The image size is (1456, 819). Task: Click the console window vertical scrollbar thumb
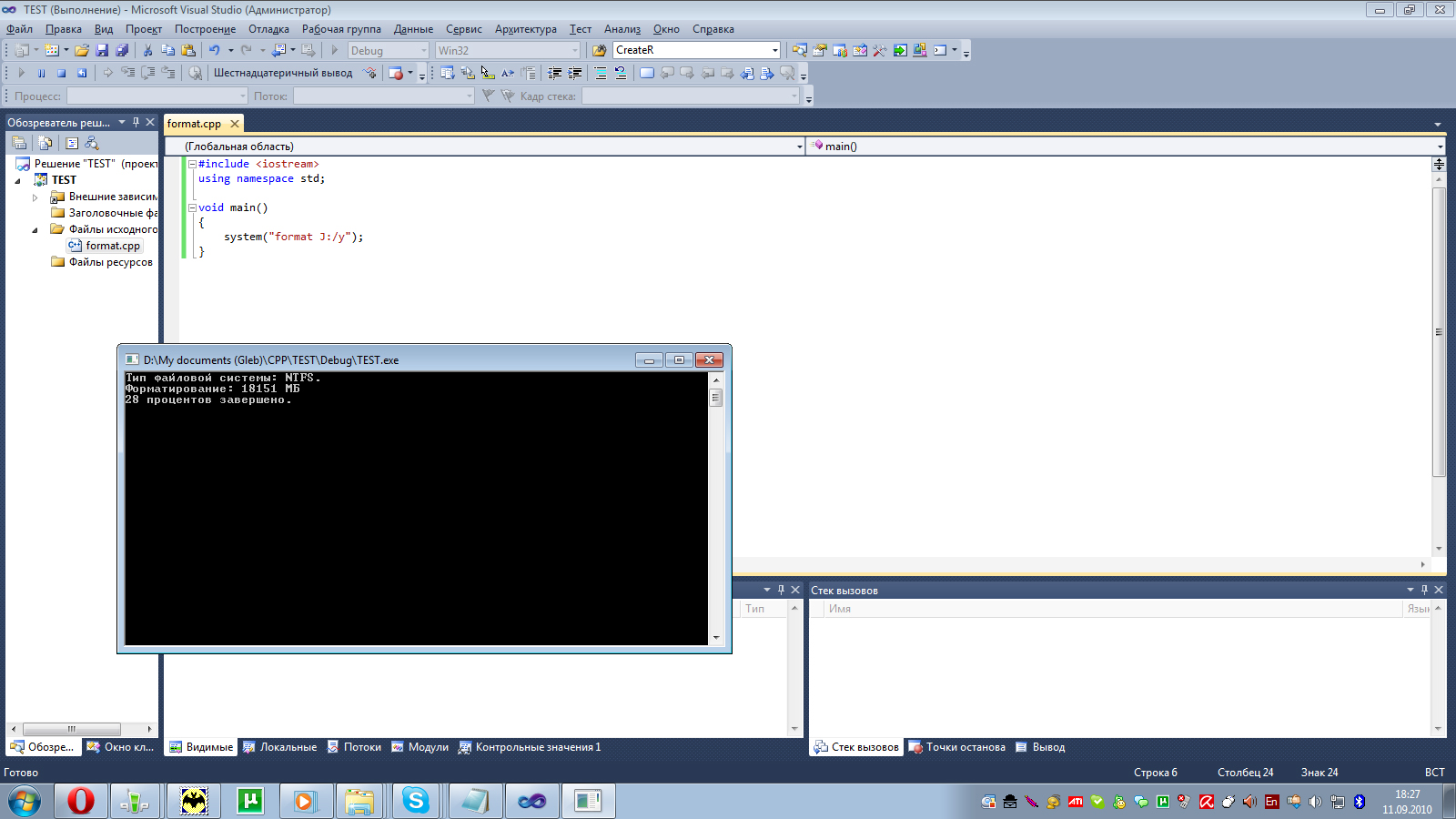(x=716, y=398)
